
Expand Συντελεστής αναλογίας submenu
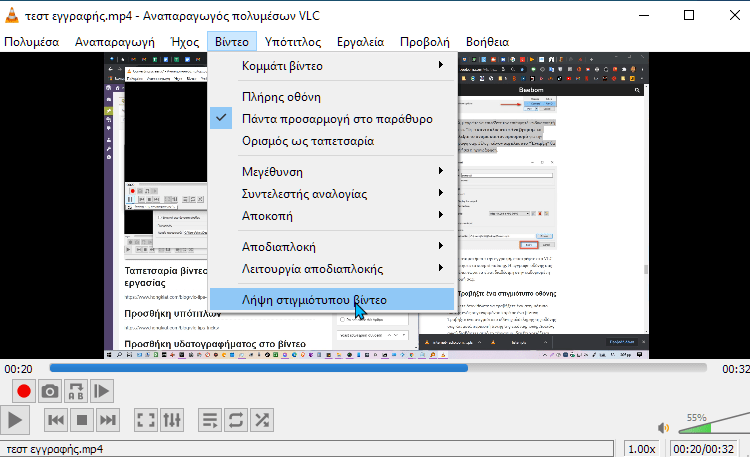[332, 193]
